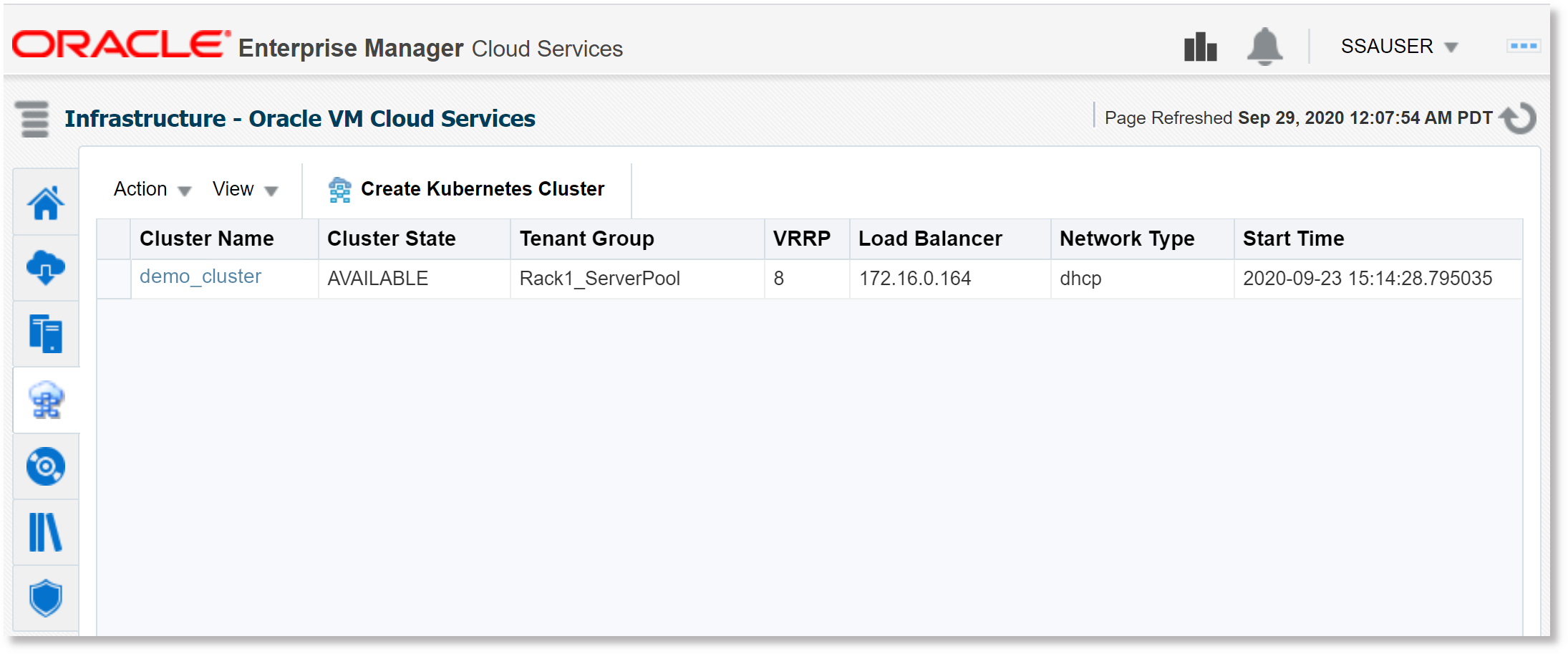Expand the SSAUSER account dropdown
The width and height of the screenshot is (1568, 654).
1399,47
